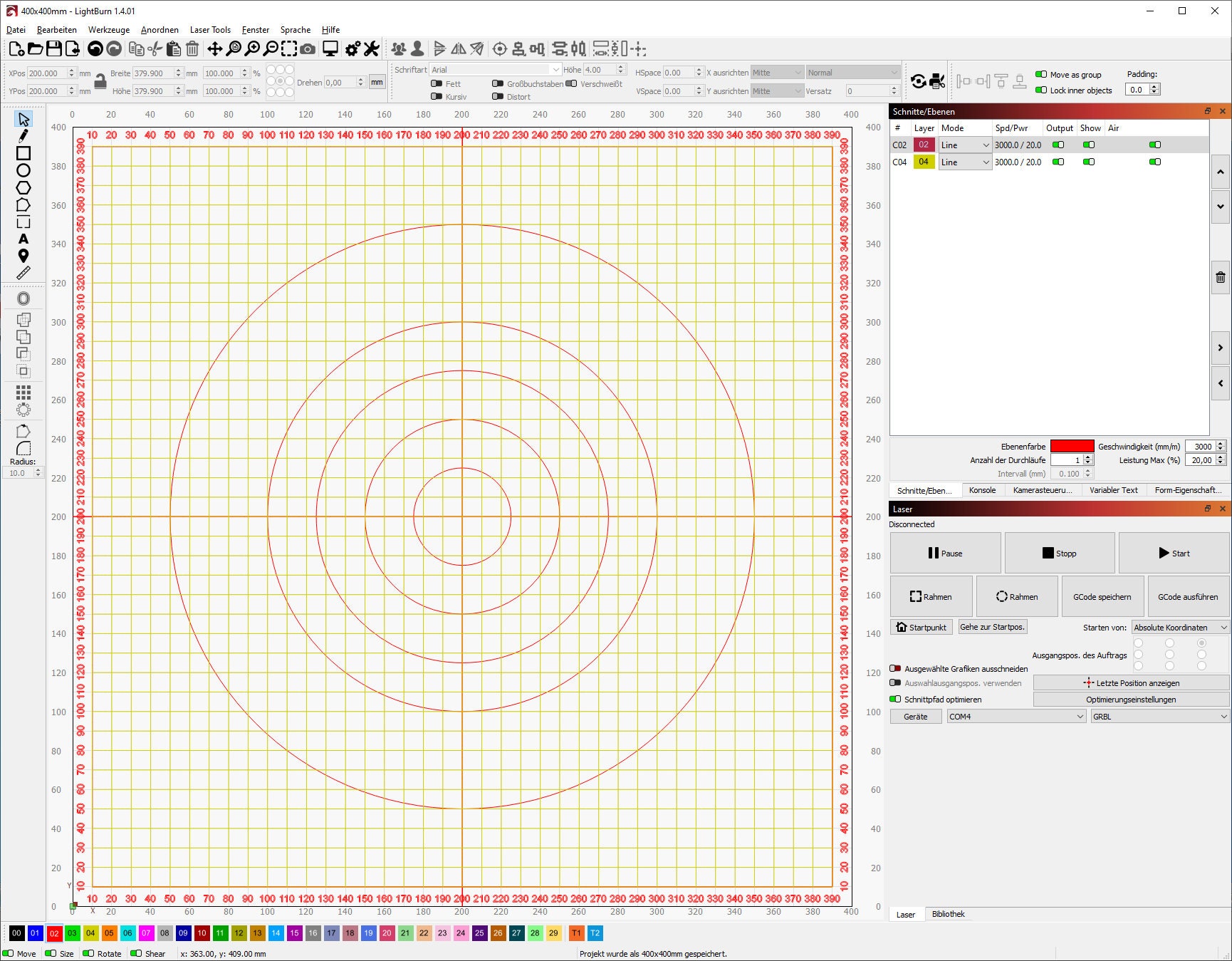Switch to the Konsole tab
Image resolution: width=1232 pixels, height=961 pixels.
pos(983,490)
